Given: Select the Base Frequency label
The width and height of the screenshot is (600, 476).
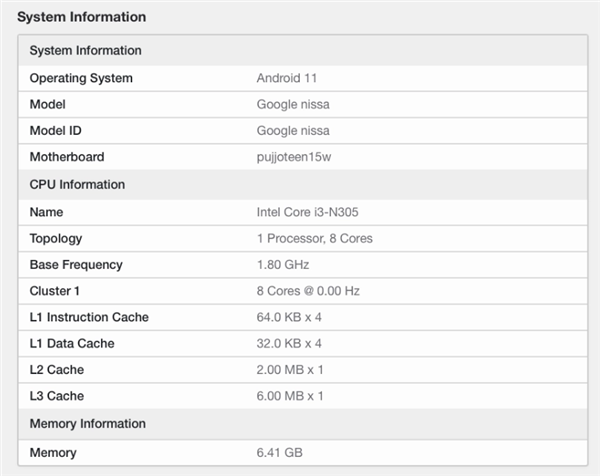Looking at the screenshot, I should pyautogui.click(x=76, y=265).
